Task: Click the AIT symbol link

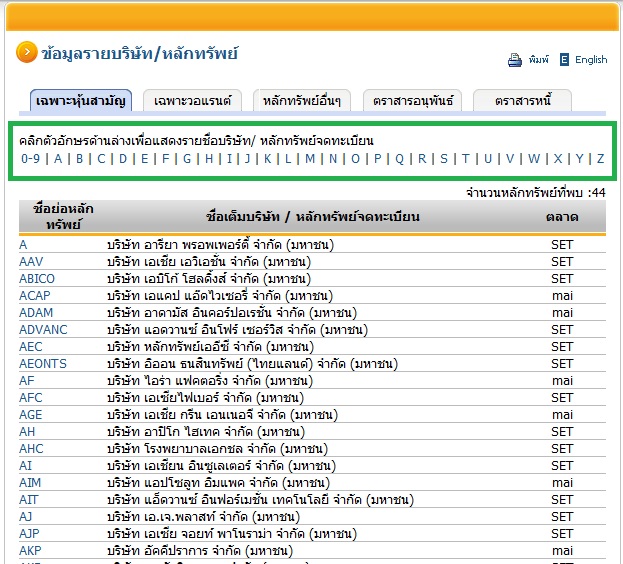Action: click(29, 500)
